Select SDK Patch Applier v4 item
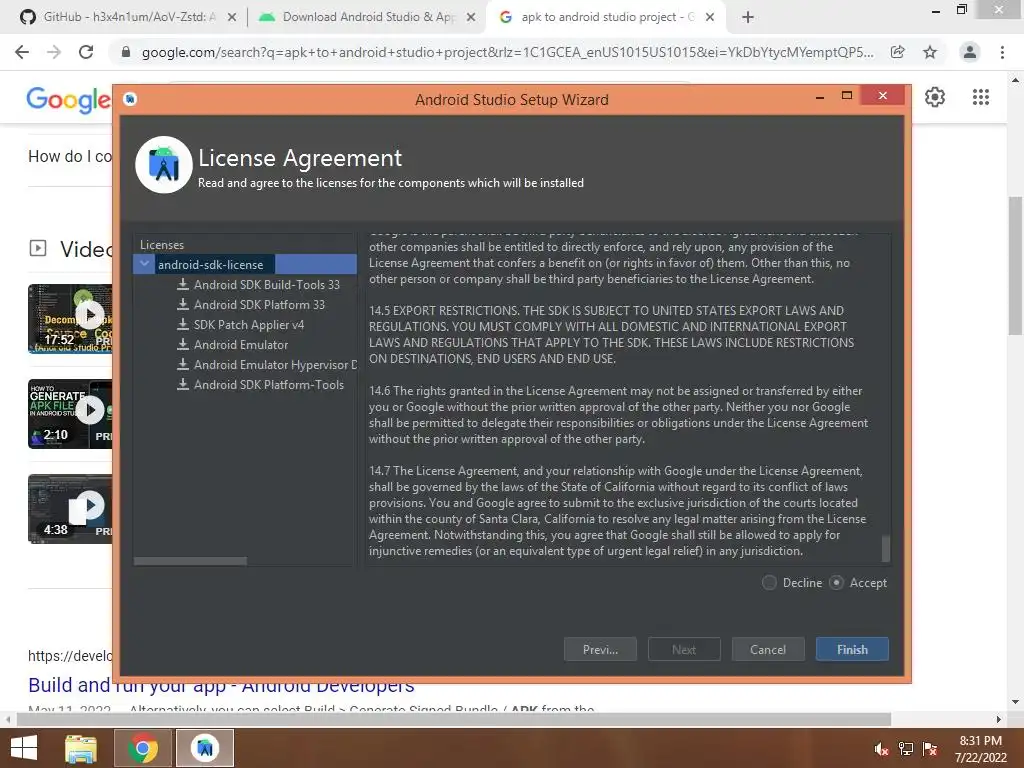 tap(249, 325)
